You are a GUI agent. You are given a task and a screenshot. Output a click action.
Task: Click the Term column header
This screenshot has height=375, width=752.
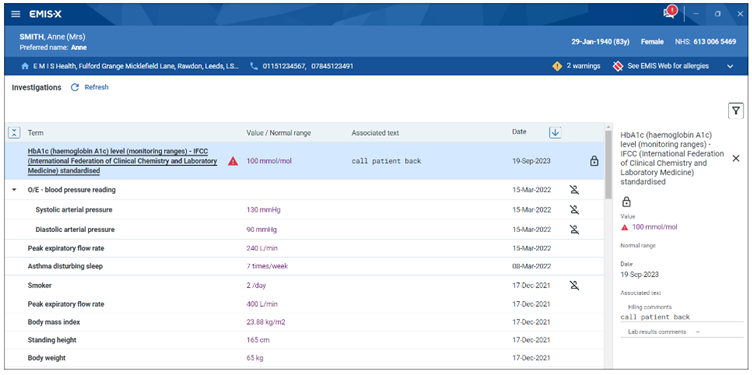coord(35,133)
